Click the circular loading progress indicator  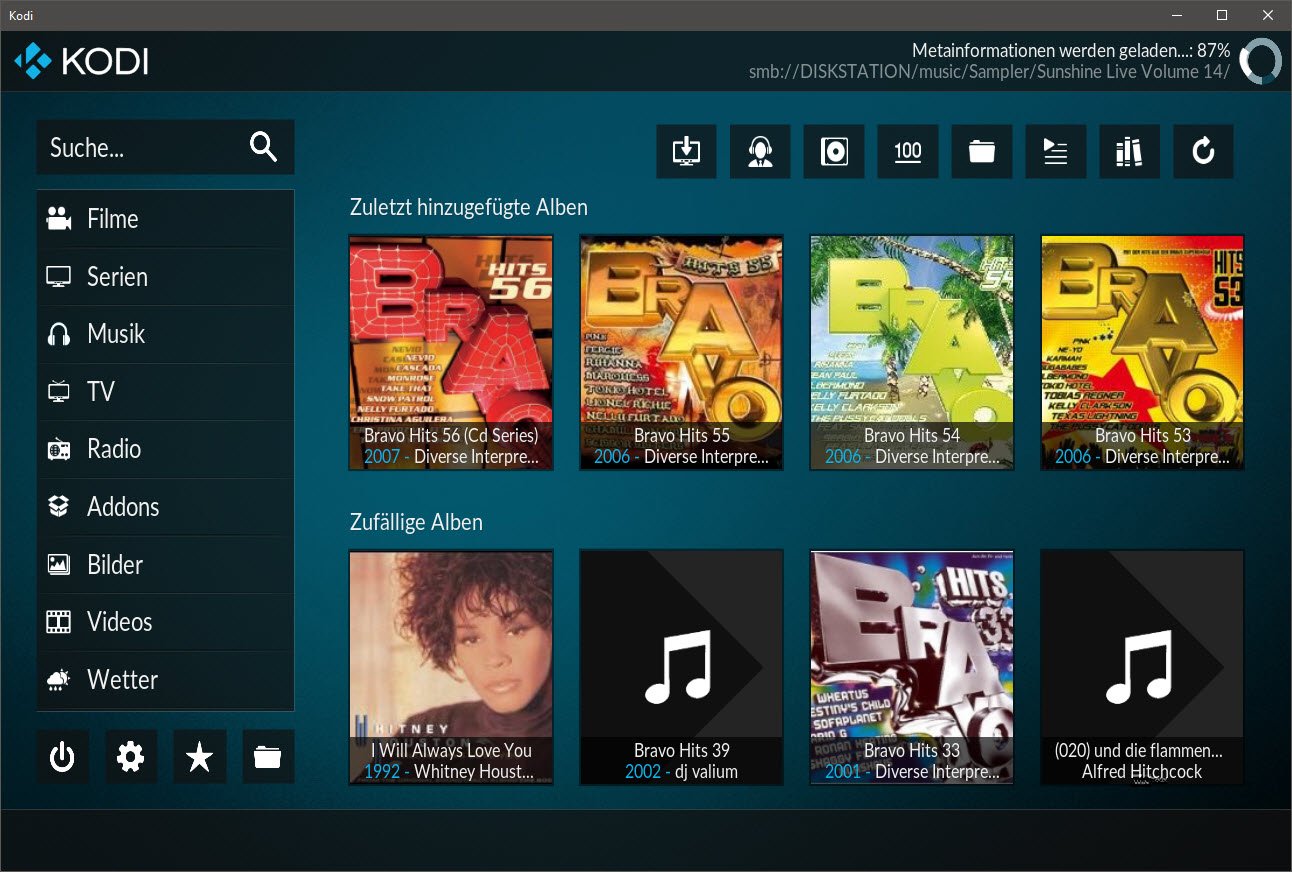[1260, 61]
